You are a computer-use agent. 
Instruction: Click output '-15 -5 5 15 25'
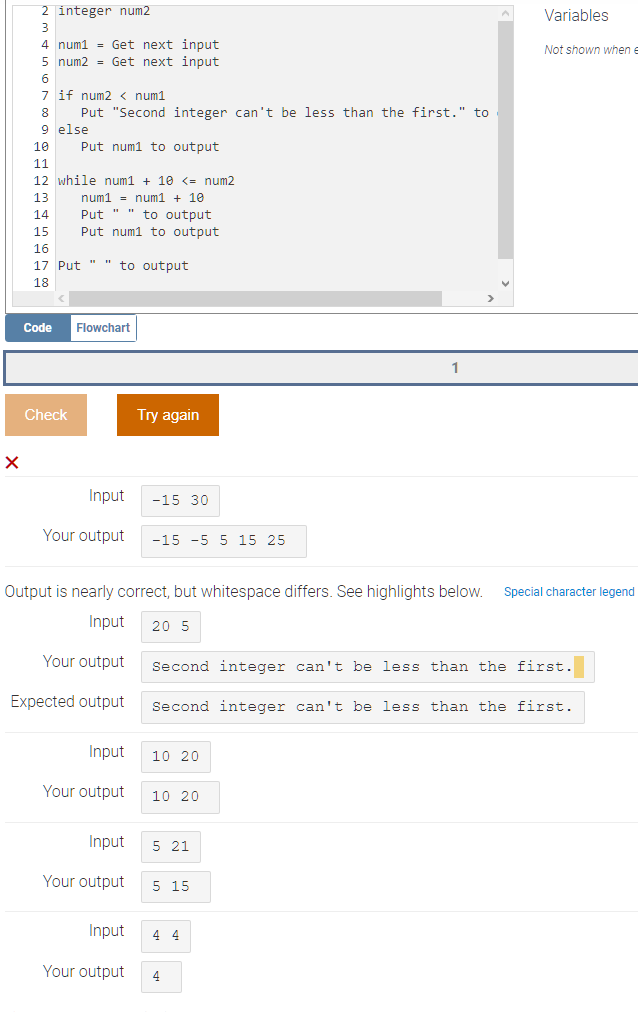[224, 541]
